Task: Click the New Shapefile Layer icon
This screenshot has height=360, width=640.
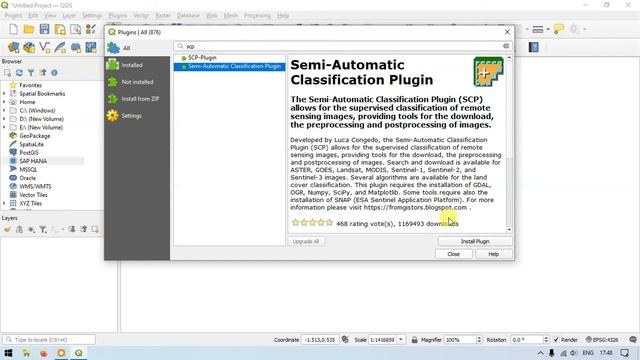Action: [x=44, y=47]
